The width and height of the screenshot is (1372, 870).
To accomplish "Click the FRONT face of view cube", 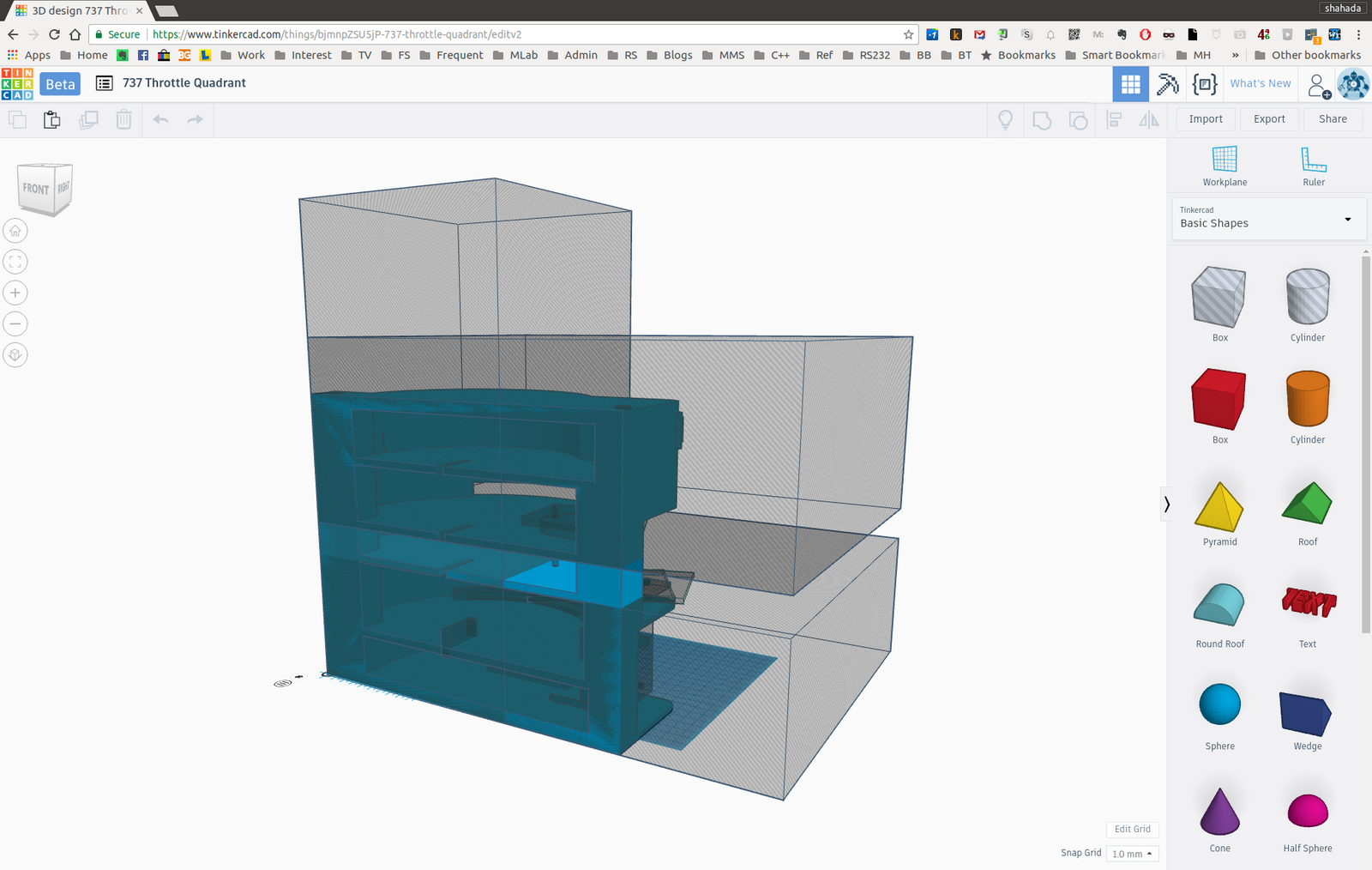I will click(x=36, y=189).
